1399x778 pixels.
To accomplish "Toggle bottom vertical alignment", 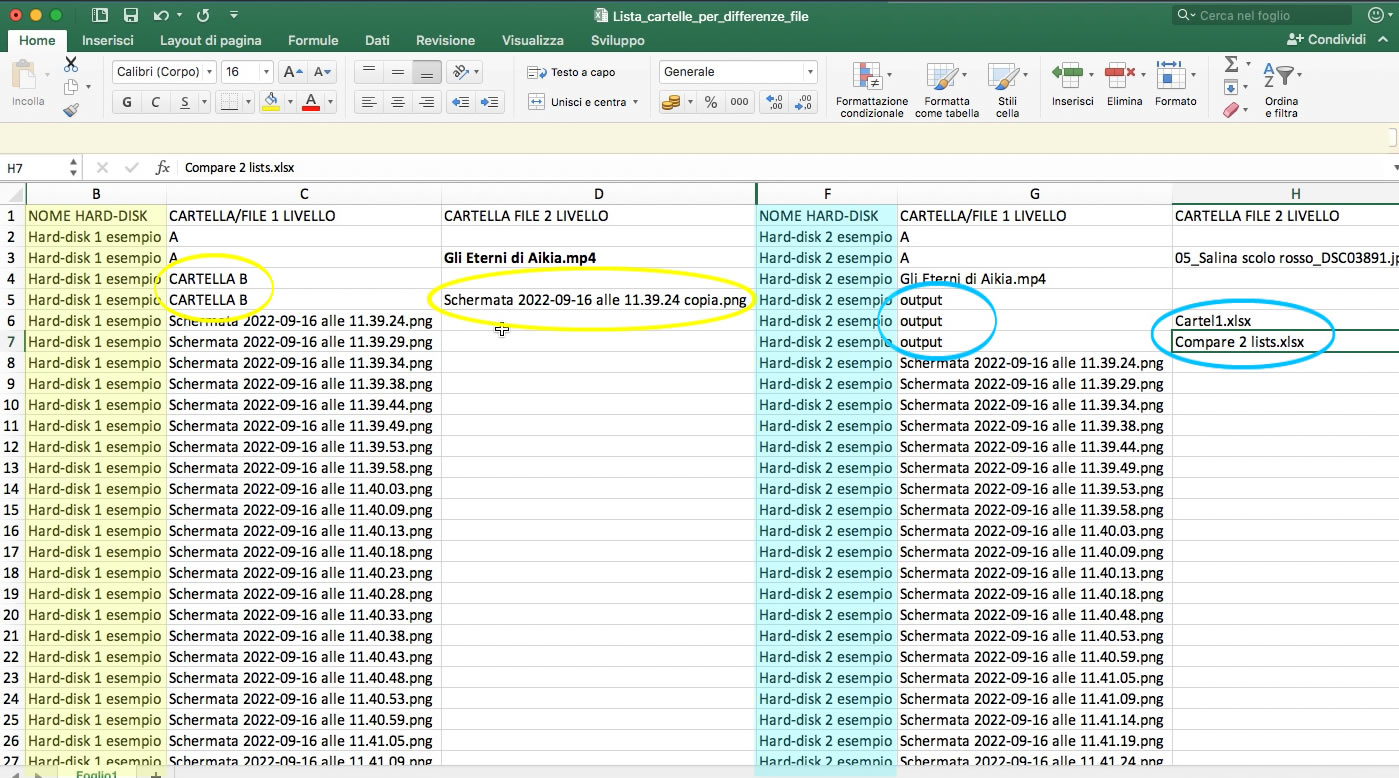I will [x=427, y=72].
